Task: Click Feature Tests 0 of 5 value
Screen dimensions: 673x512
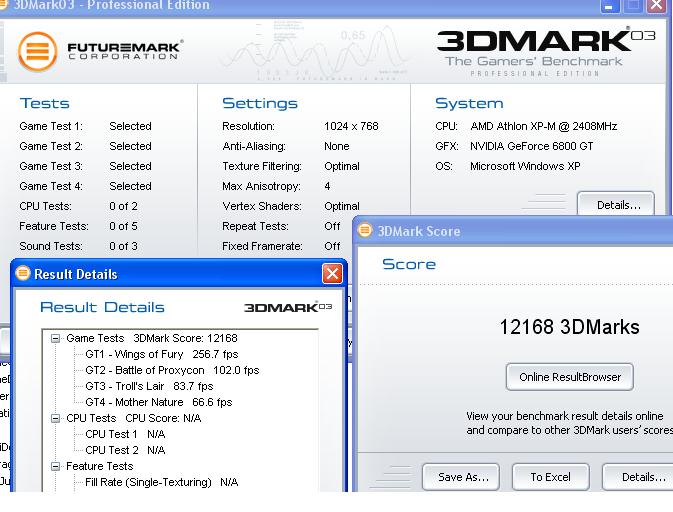Action: pos(123,226)
